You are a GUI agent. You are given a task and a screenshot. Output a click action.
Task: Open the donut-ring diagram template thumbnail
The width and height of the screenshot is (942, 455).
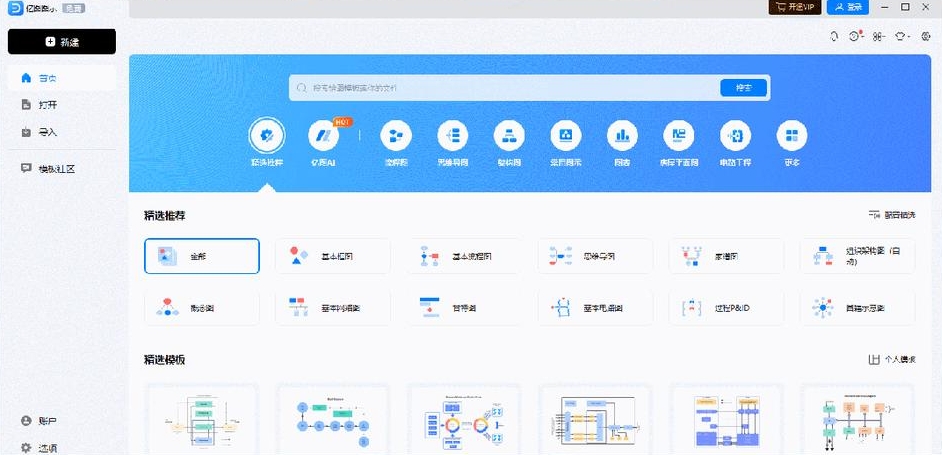coord(464,420)
